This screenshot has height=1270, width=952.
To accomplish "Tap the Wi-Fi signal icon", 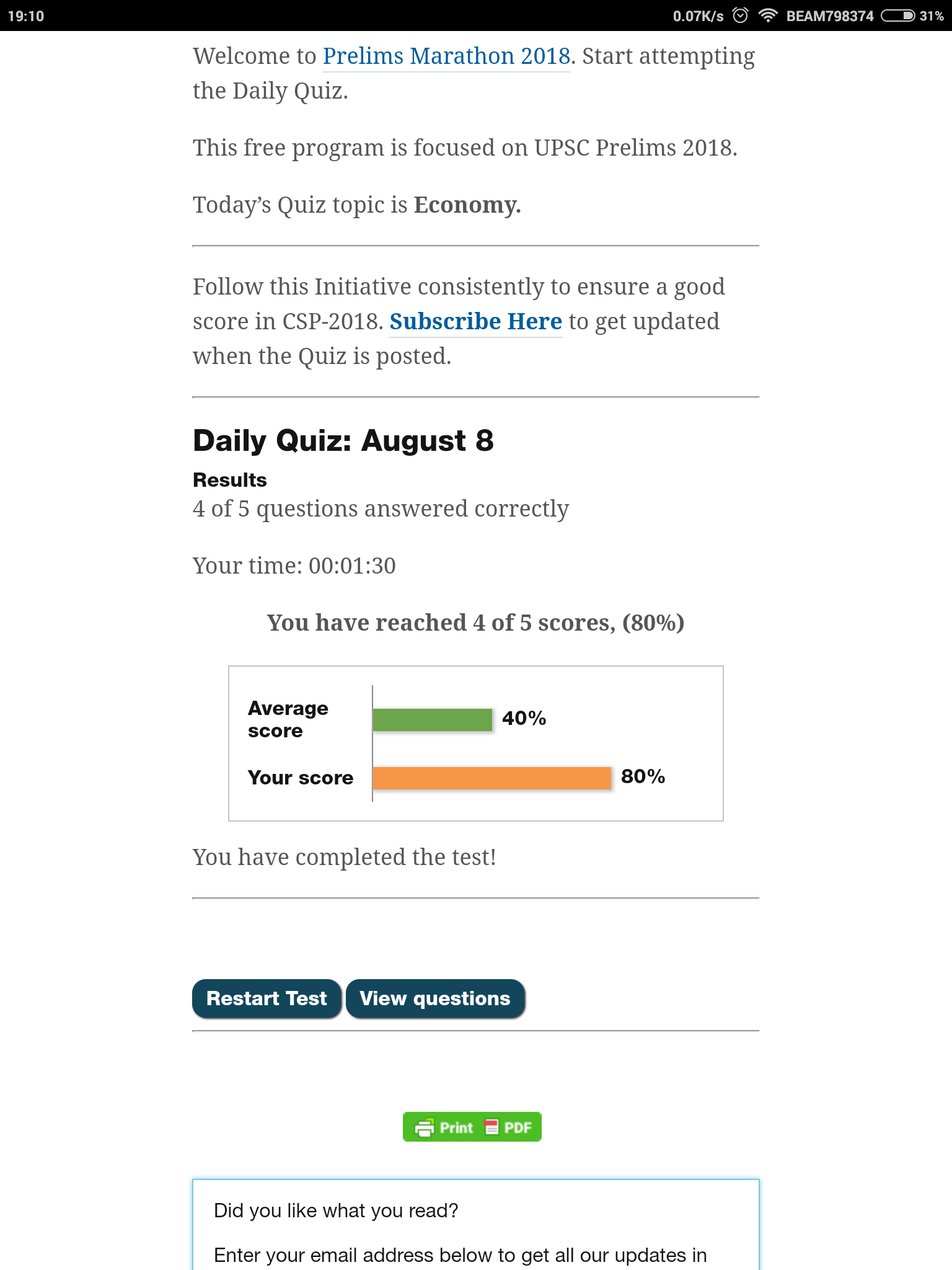I will 768,16.
